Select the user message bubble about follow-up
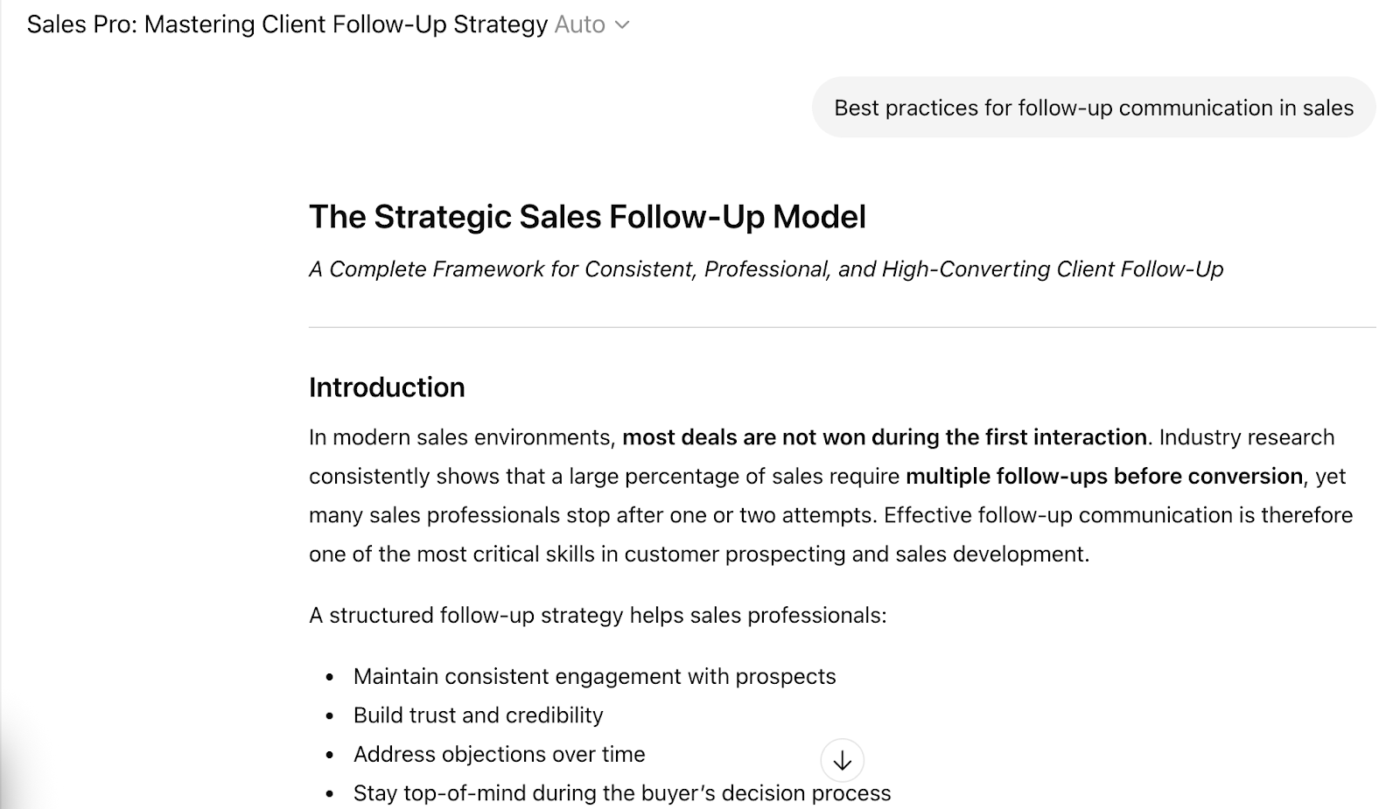 1094,107
